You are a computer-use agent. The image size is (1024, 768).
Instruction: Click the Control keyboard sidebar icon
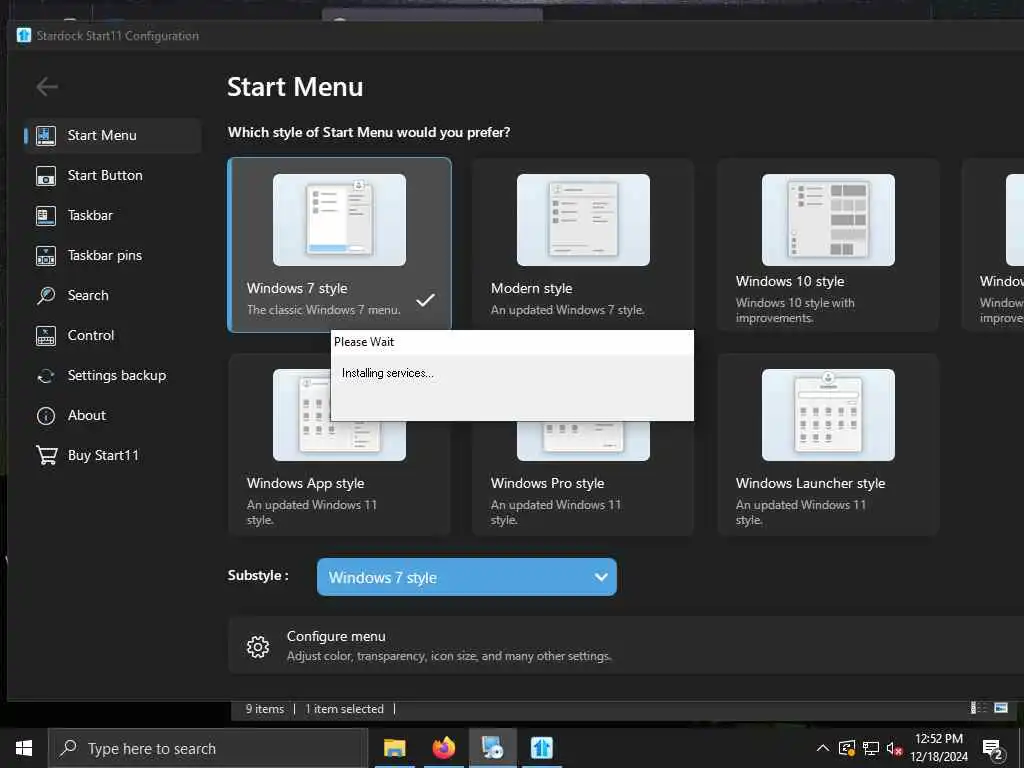(x=46, y=336)
